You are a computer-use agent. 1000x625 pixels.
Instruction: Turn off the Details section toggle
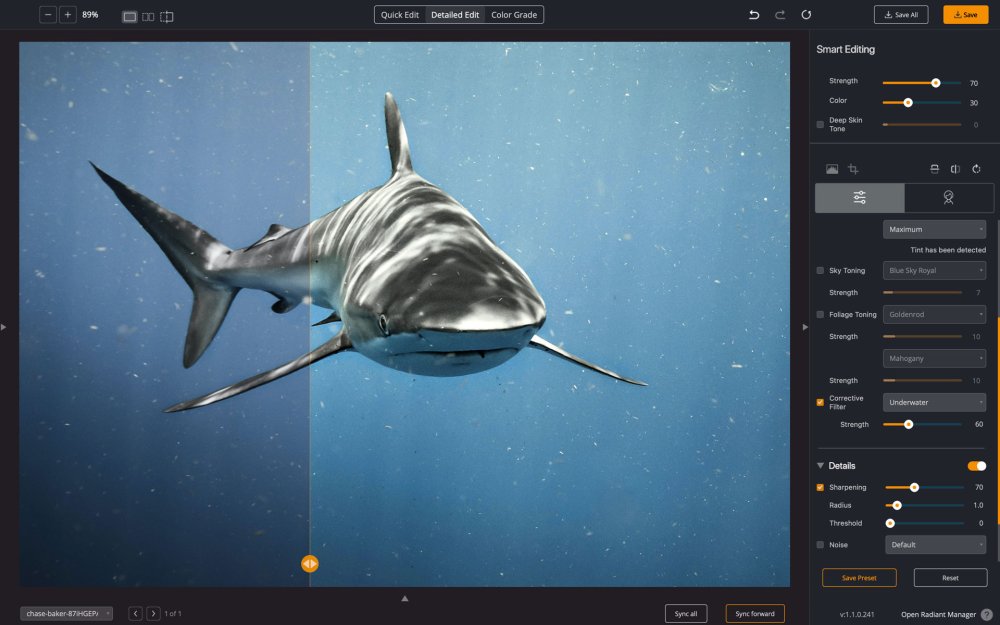(976, 466)
